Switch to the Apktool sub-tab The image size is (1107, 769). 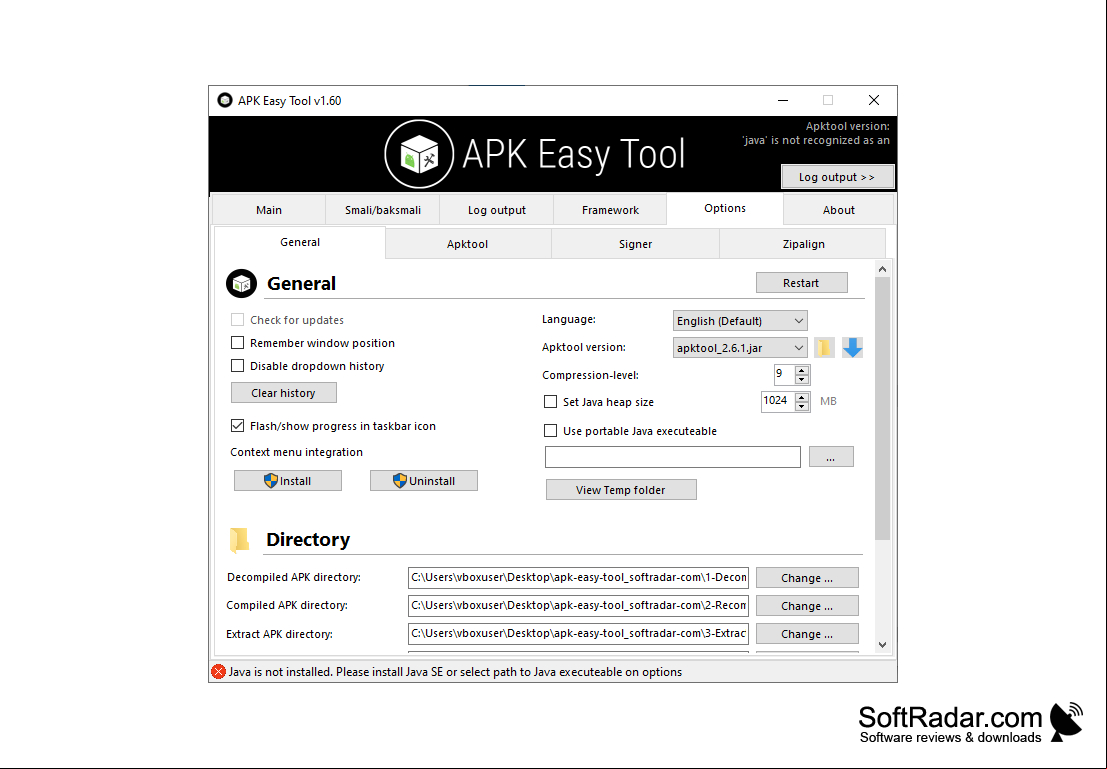(x=467, y=244)
